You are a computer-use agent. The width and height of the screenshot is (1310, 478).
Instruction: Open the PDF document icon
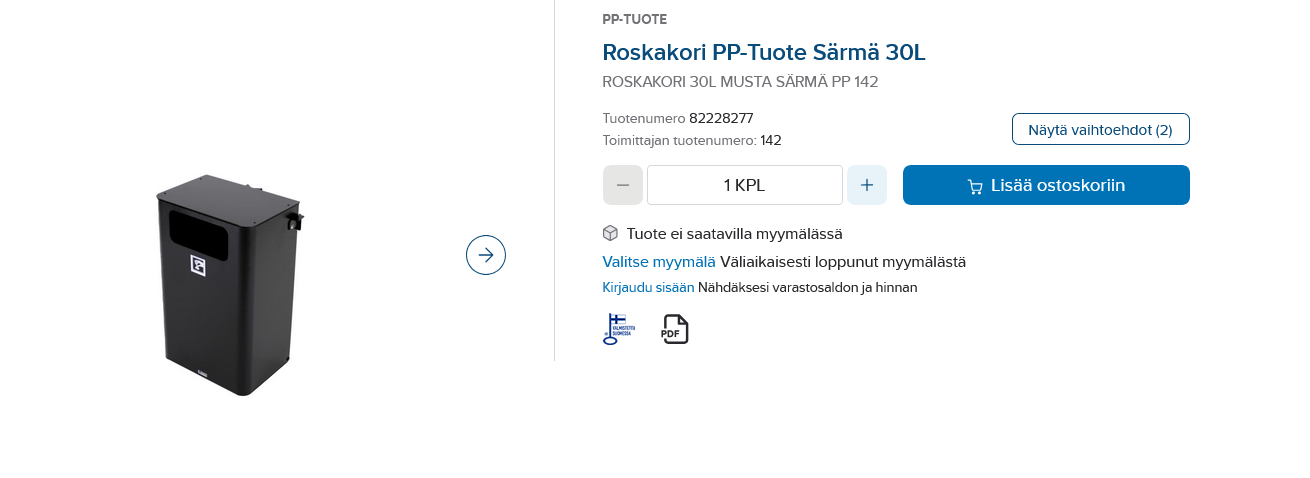click(x=675, y=329)
